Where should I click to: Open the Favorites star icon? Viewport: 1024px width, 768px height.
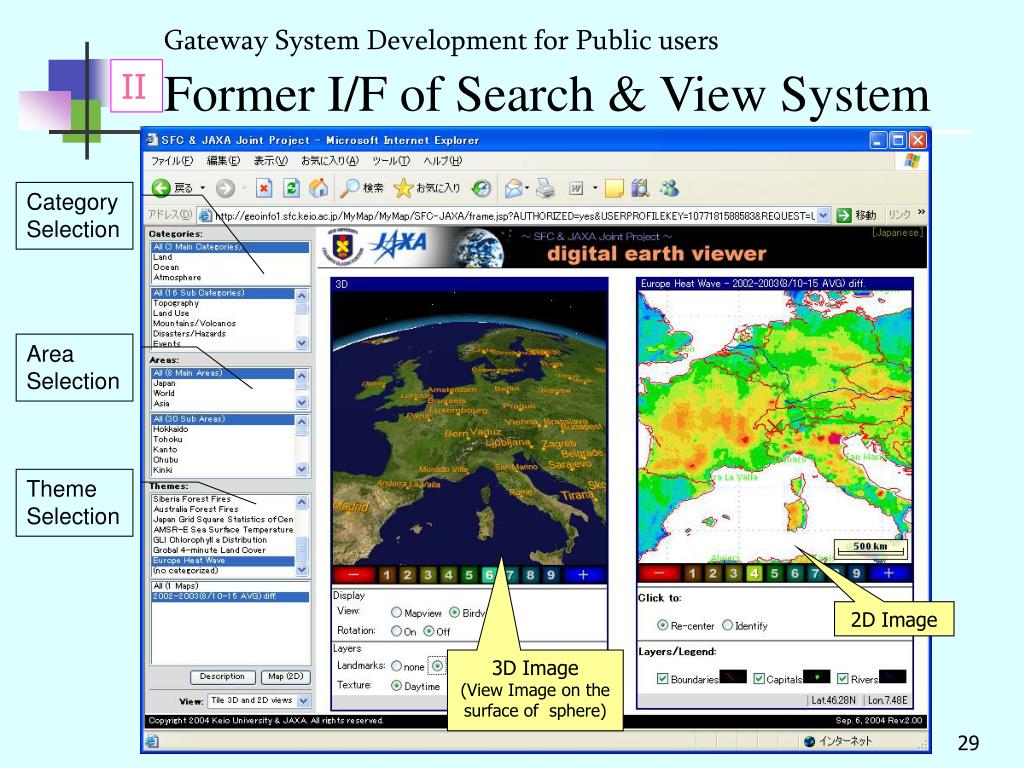[403, 188]
